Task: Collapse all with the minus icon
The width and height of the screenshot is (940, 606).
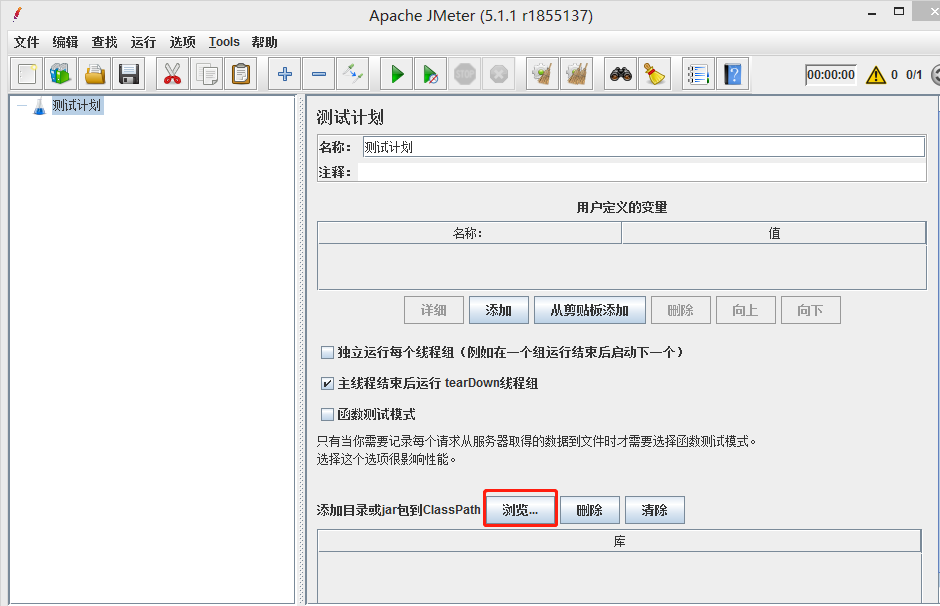Action: coord(319,74)
